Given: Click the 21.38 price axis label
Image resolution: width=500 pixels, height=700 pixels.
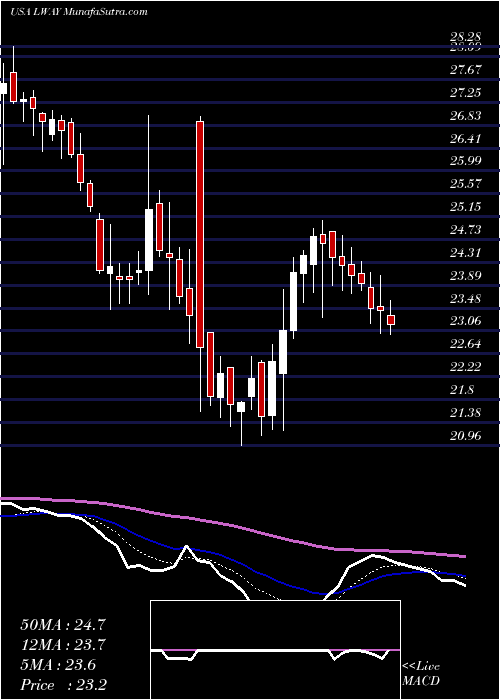Looking at the screenshot, I should click(466, 412).
